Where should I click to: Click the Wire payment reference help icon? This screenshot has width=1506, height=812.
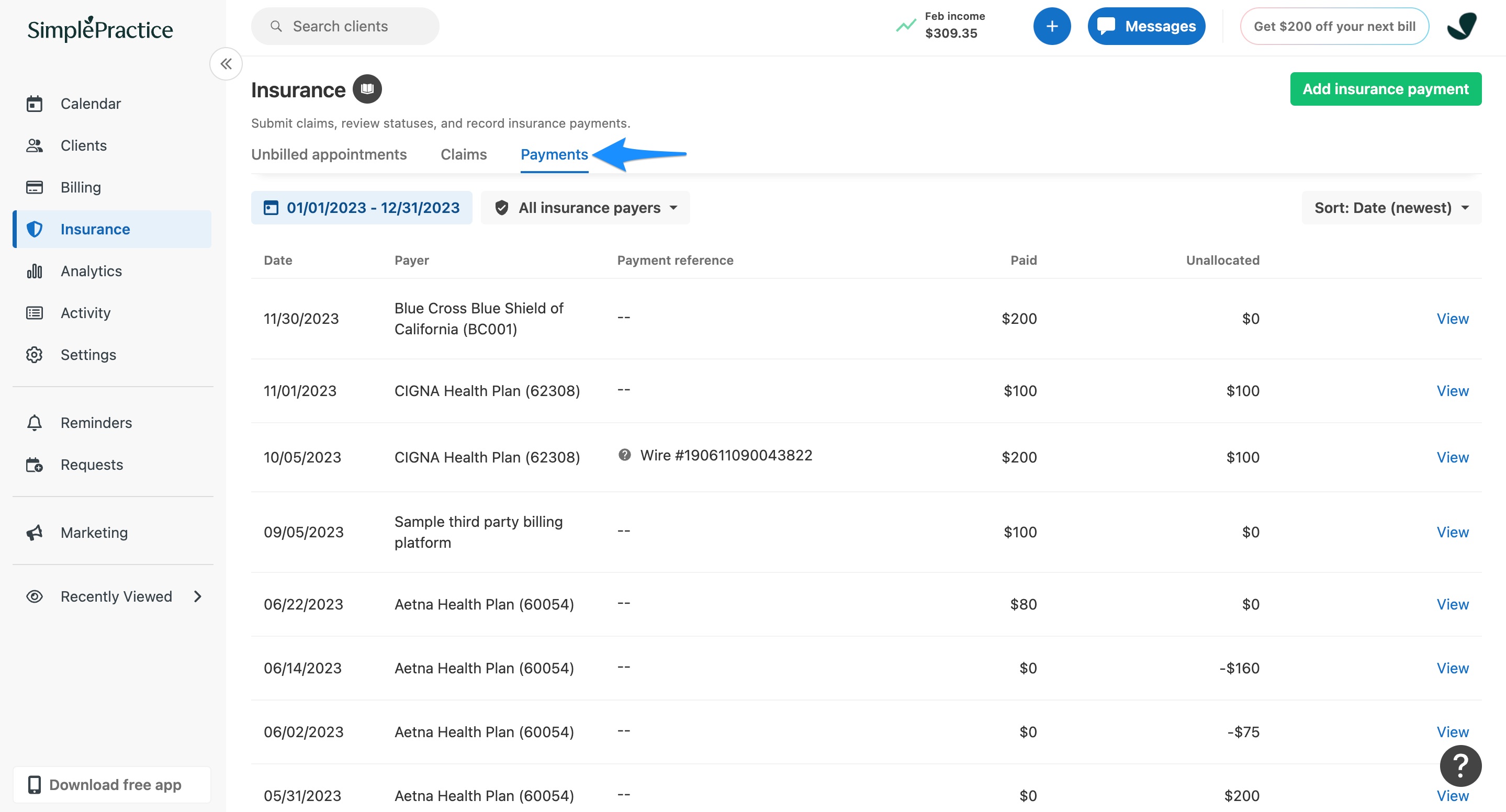[x=624, y=455]
